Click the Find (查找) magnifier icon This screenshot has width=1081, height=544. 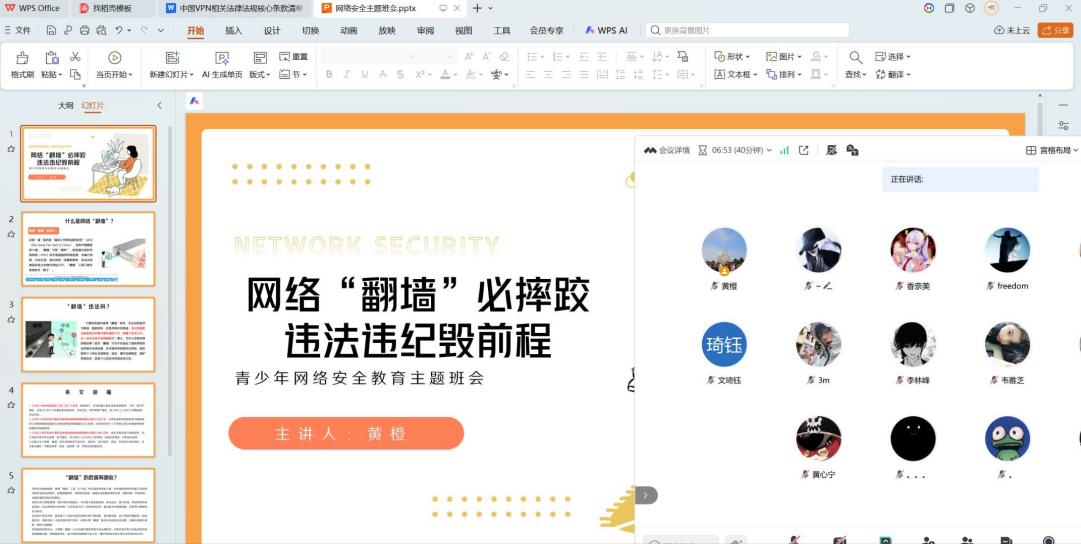click(x=855, y=58)
